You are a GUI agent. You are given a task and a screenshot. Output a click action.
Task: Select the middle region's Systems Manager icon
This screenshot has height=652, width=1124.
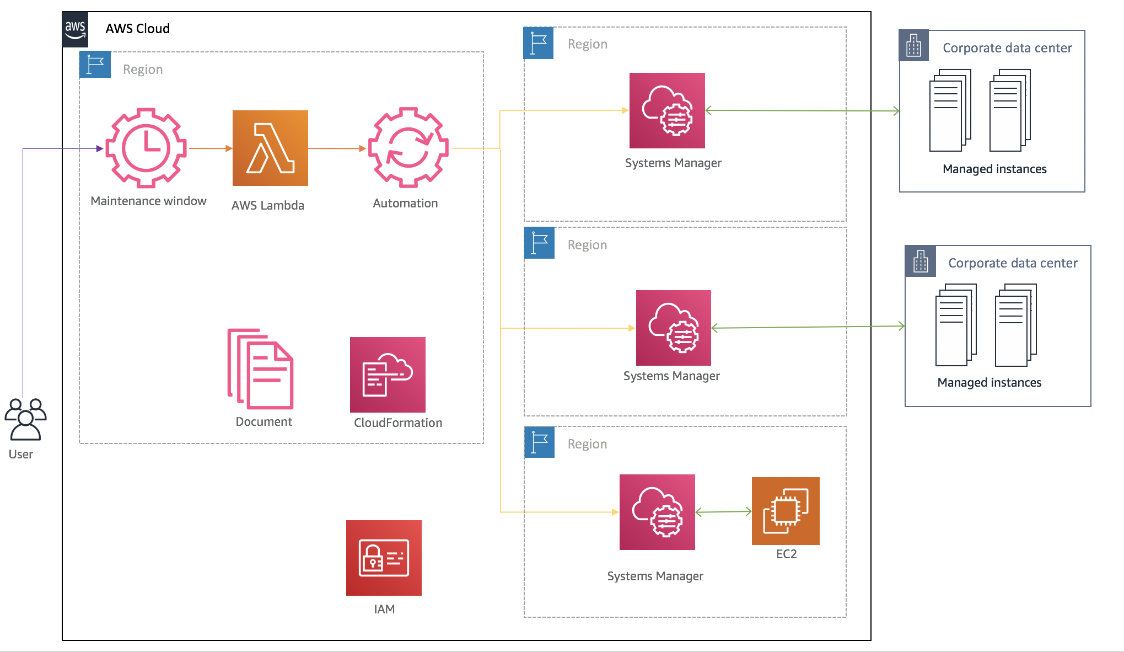(x=672, y=326)
